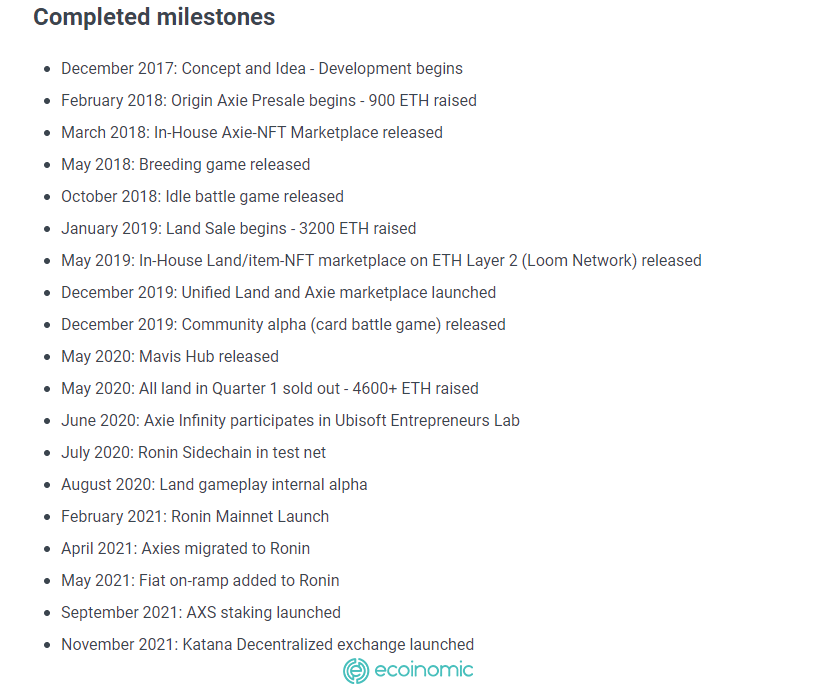Viewport: 817px width, 684px height.
Task: Click May 2020 Mavis Hub released
Action: coord(170,357)
